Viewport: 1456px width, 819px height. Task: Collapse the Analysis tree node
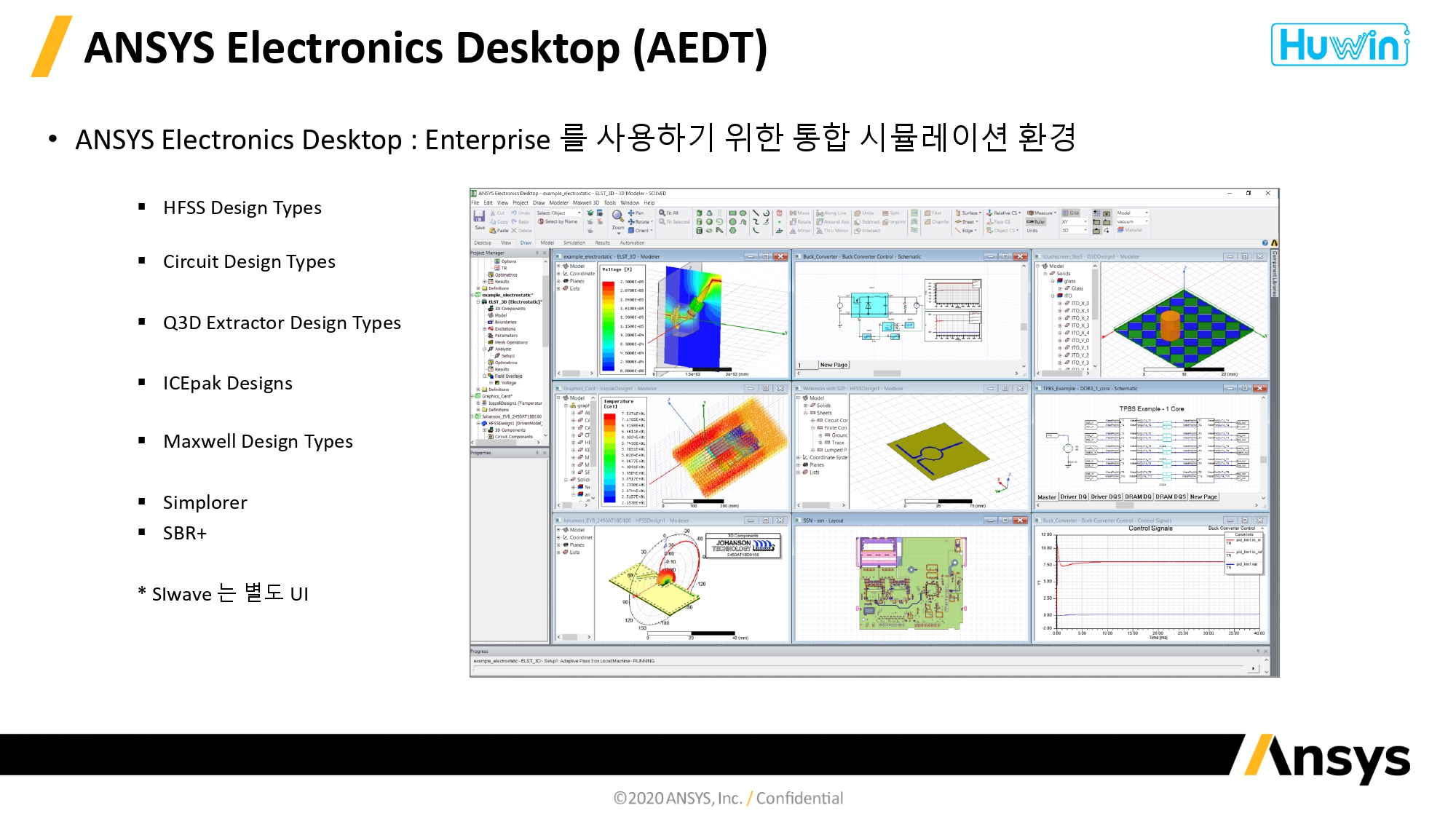click(484, 349)
